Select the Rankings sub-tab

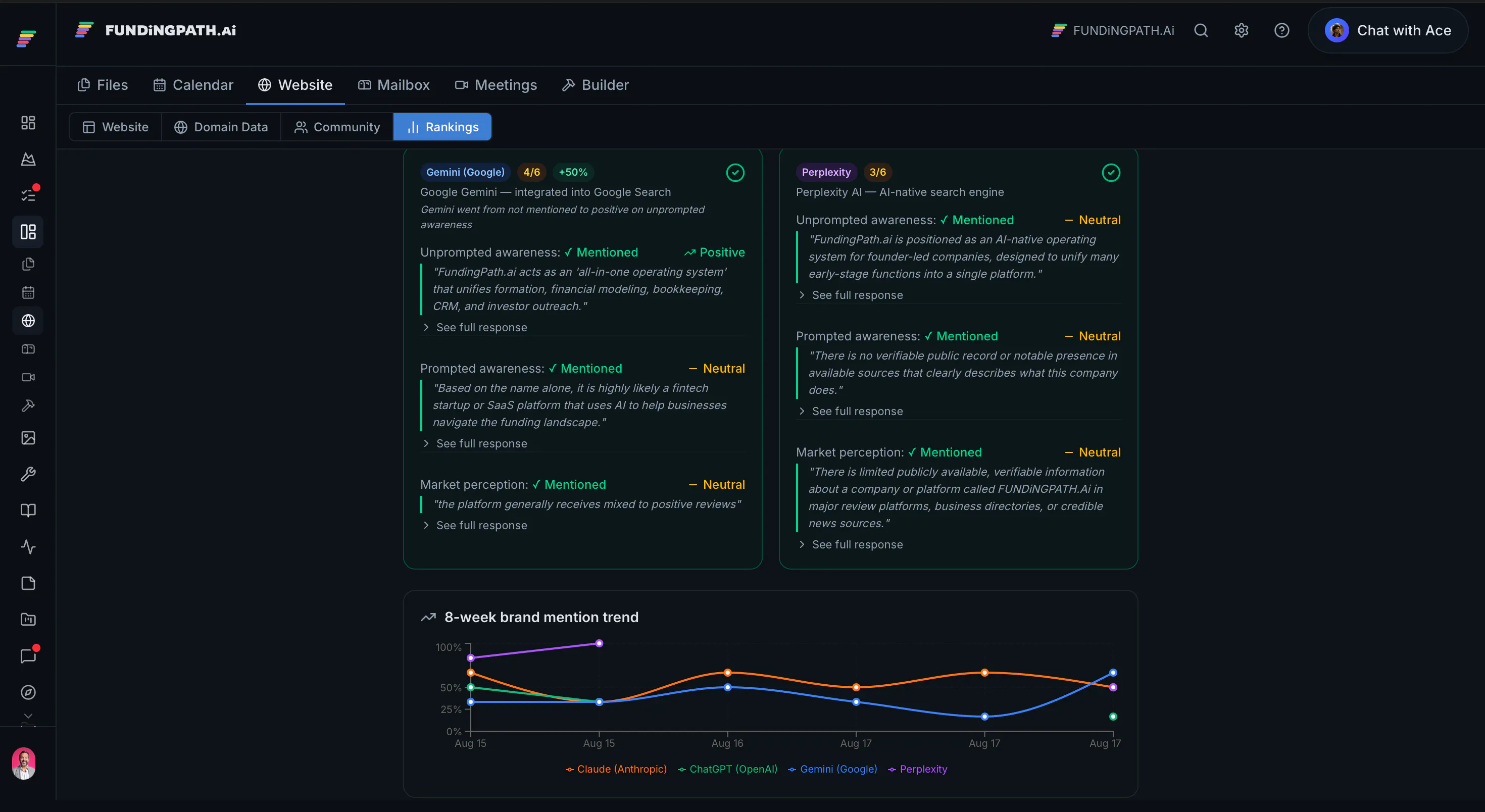(x=443, y=127)
